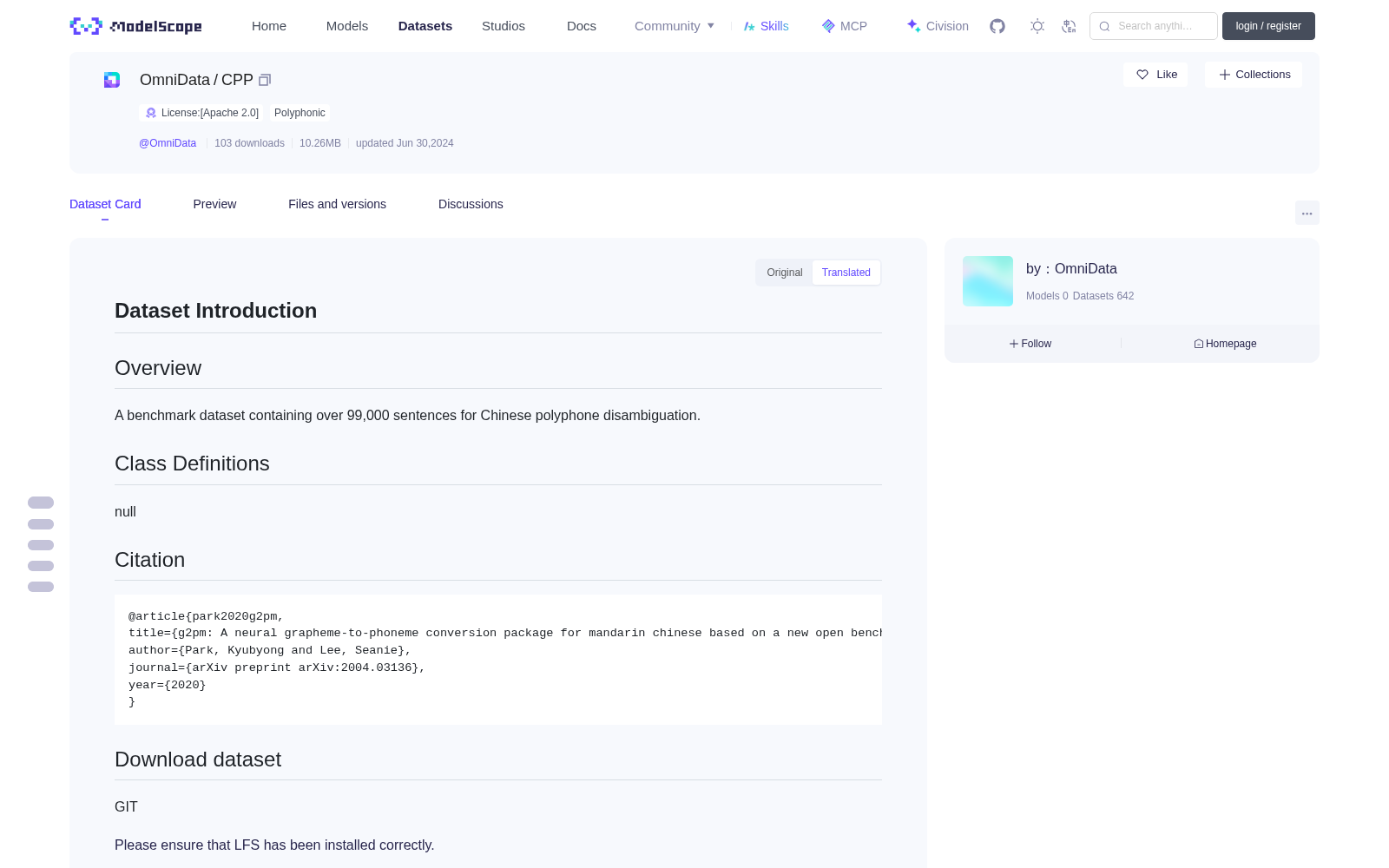Focus the Search anything input field
1389x868 pixels.
pyautogui.click(x=1154, y=26)
